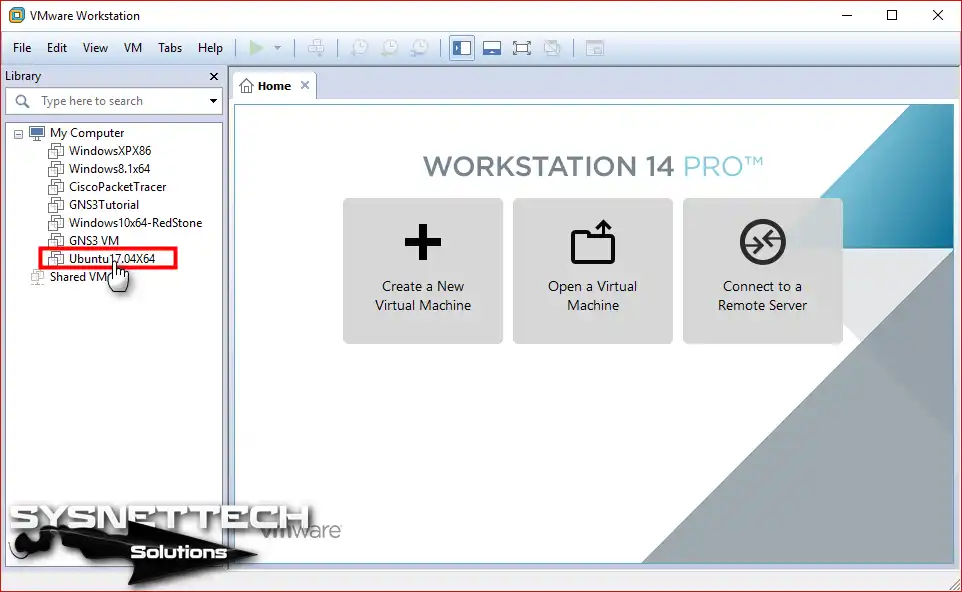Select the Windows8.1x64 virtual machine
Image resolution: width=962 pixels, height=592 pixels.
(109, 169)
